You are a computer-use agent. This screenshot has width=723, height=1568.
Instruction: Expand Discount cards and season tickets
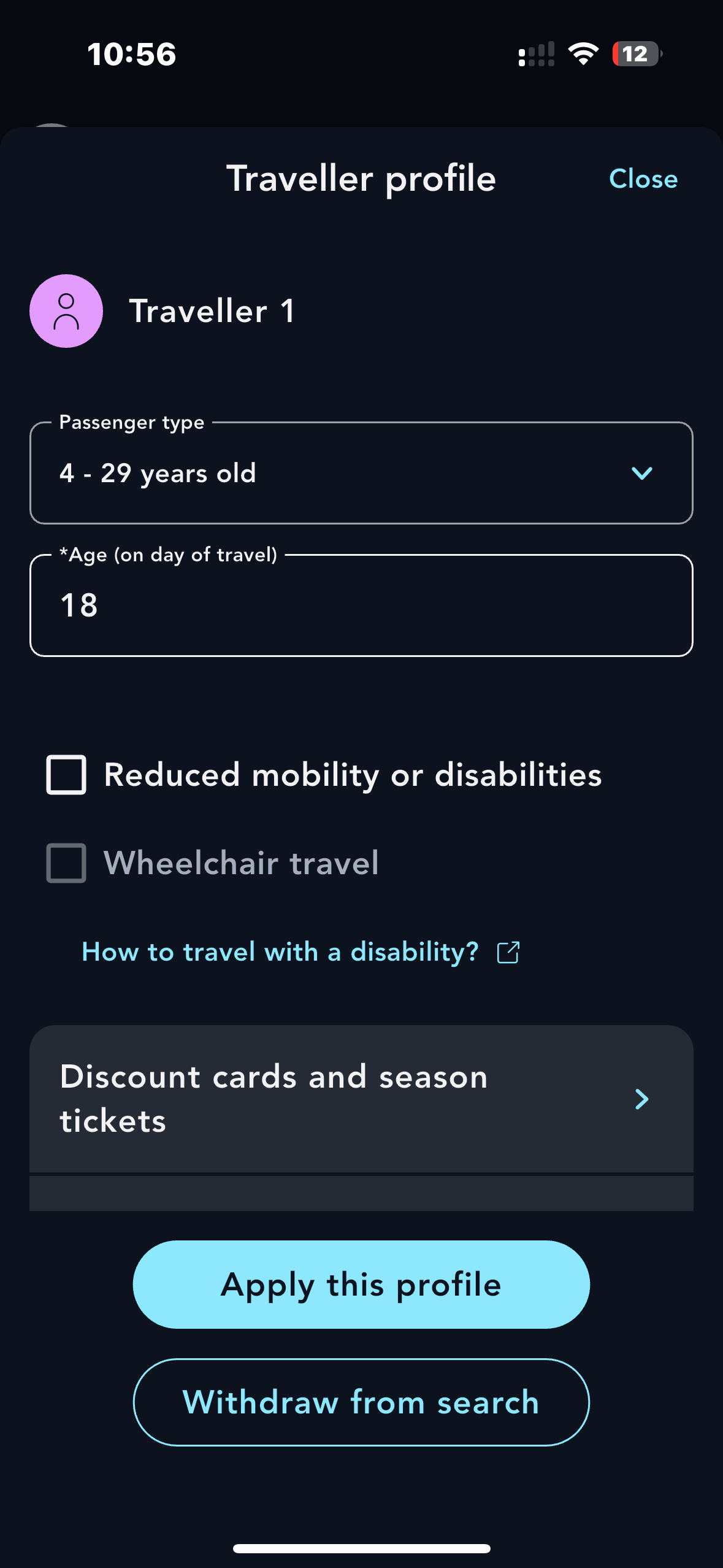coord(361,1099)
